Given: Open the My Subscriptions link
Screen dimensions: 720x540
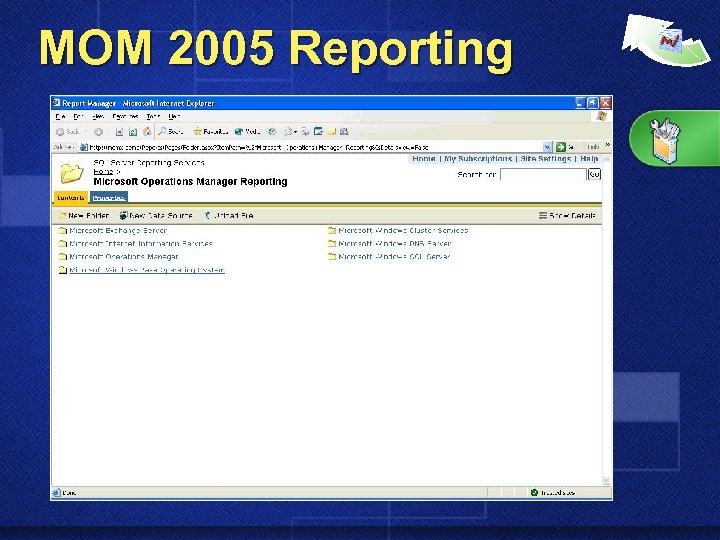Looking at the screenshot, I should [x=478, y=159].
